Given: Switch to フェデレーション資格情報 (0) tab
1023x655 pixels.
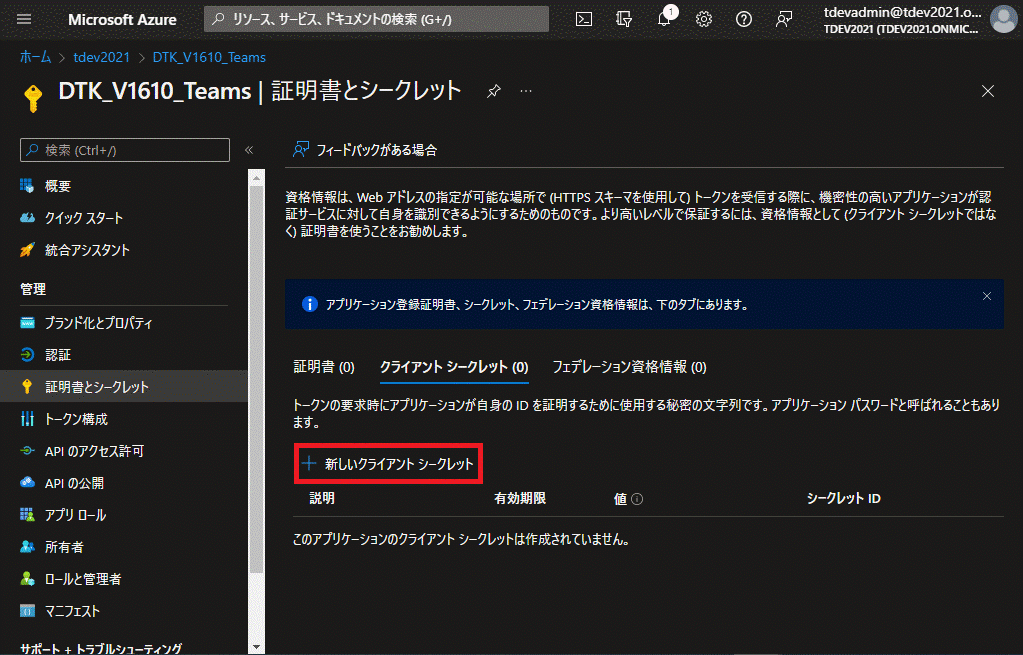Looking at the screenshot, I should (629, 367).
